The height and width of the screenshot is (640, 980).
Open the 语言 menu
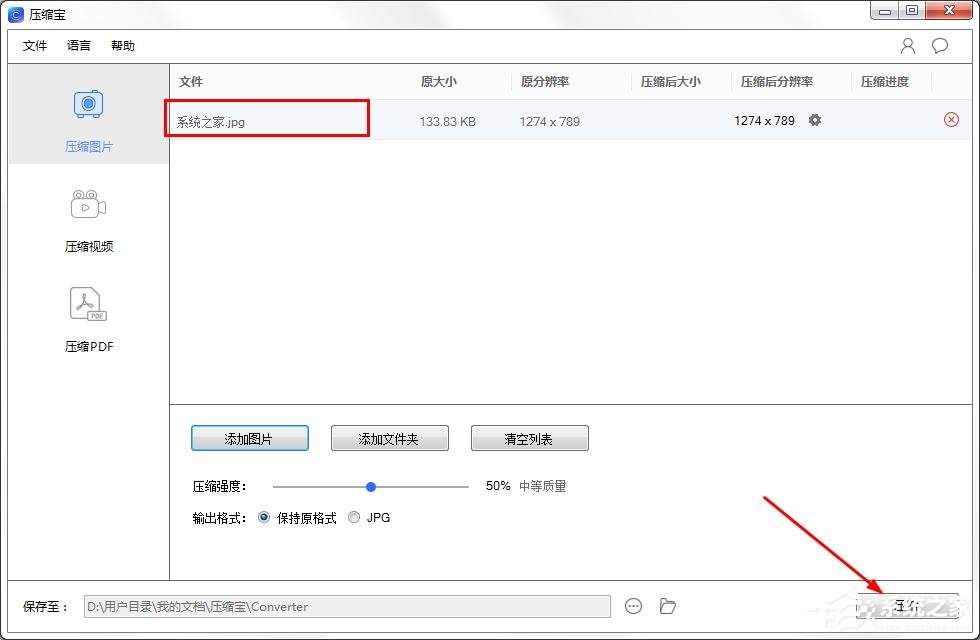[78, 45]
